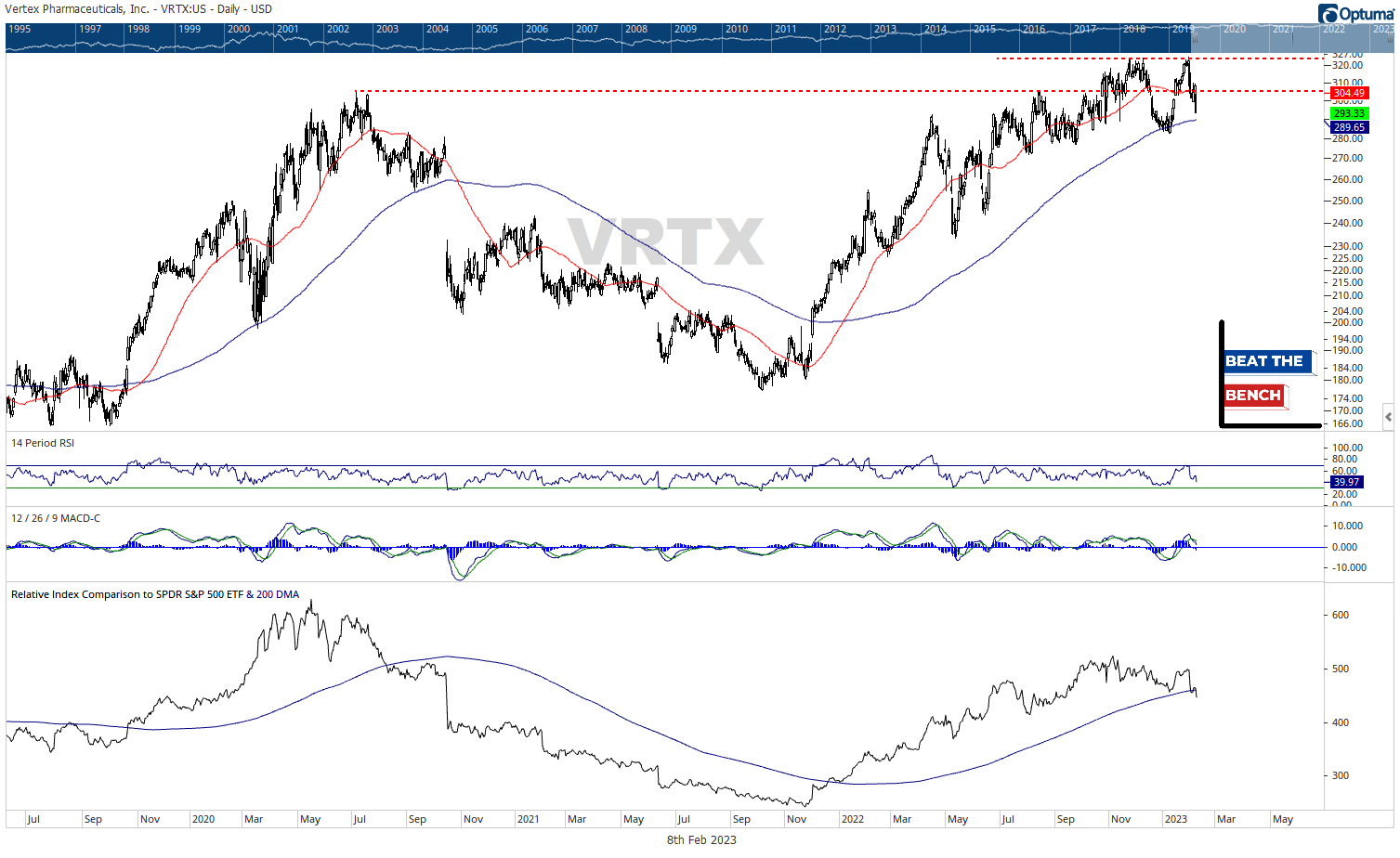Click the 10.000 MACD axis label
Image resolution: width=1400 pixels, height=858 pixels.
[1347, 526]
